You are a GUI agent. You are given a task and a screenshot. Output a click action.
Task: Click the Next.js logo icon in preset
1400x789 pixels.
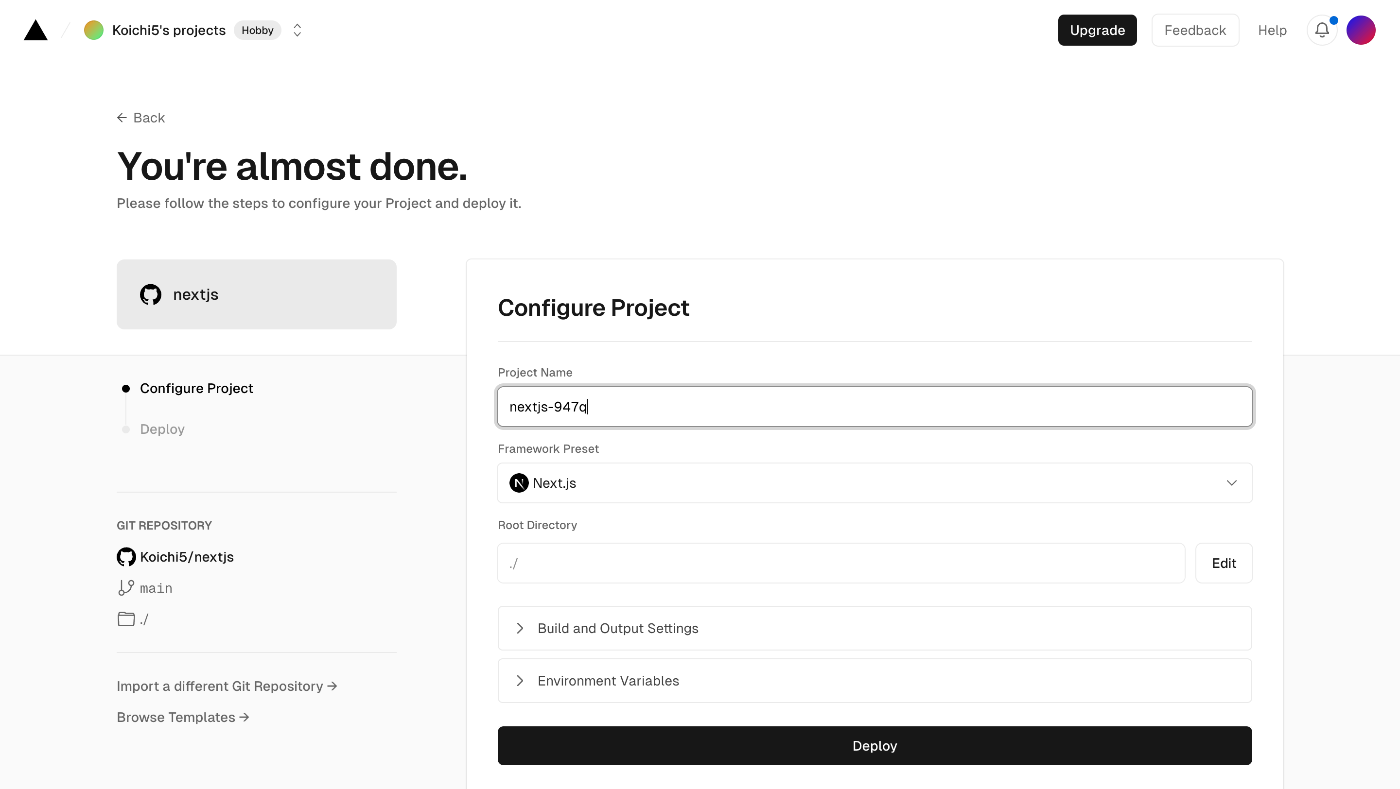click(519, 483)
